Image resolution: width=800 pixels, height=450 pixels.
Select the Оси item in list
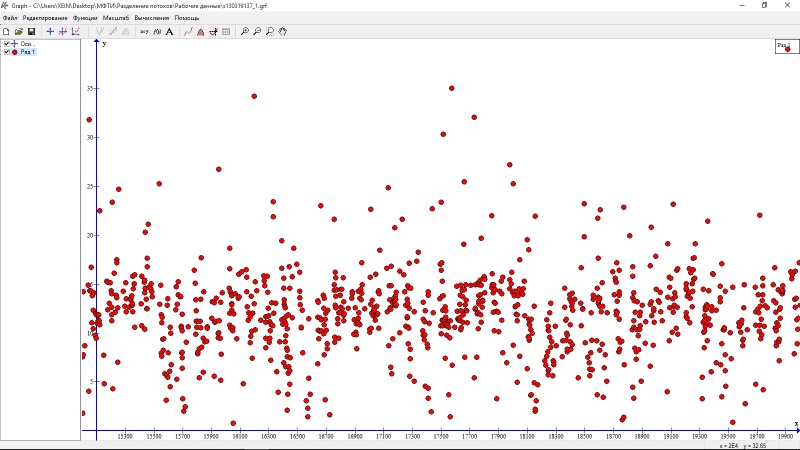point(27,44)
